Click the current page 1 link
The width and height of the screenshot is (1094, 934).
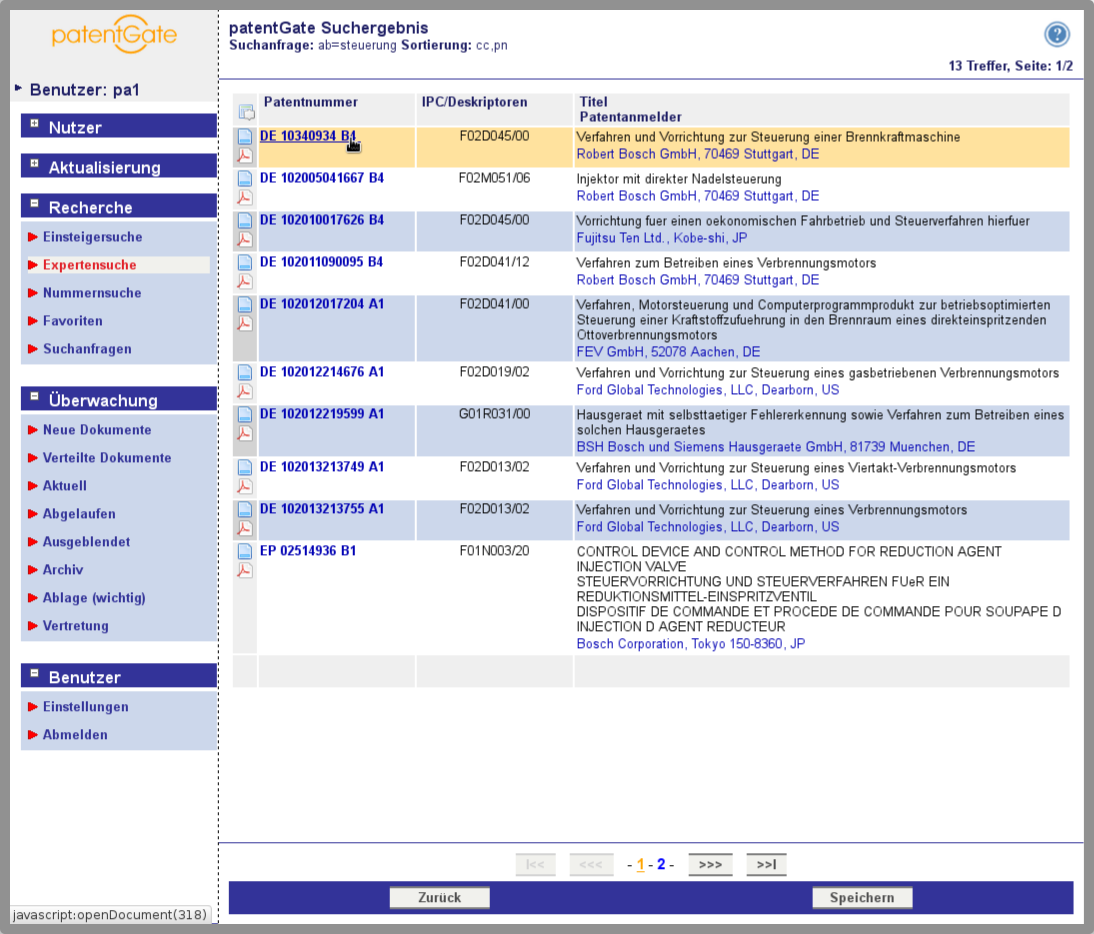(640, 864)
